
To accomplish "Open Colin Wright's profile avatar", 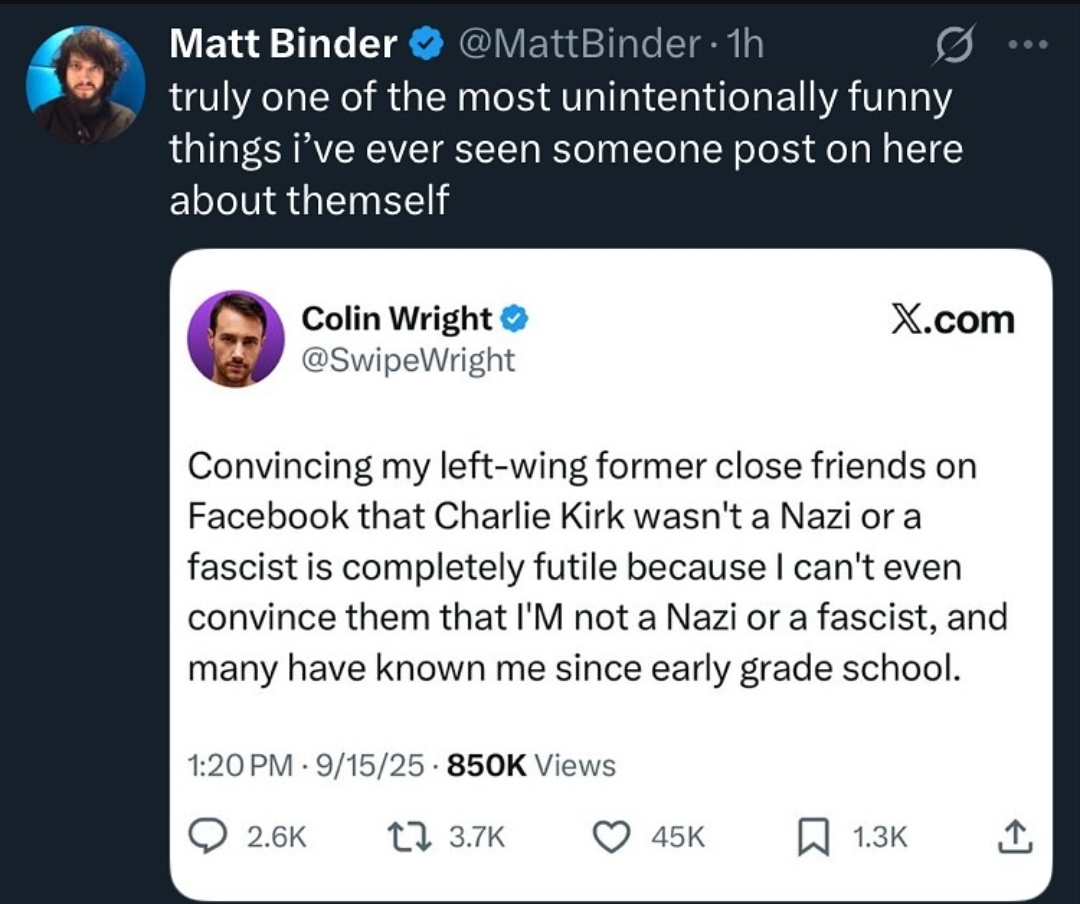I will coord(236,338).
